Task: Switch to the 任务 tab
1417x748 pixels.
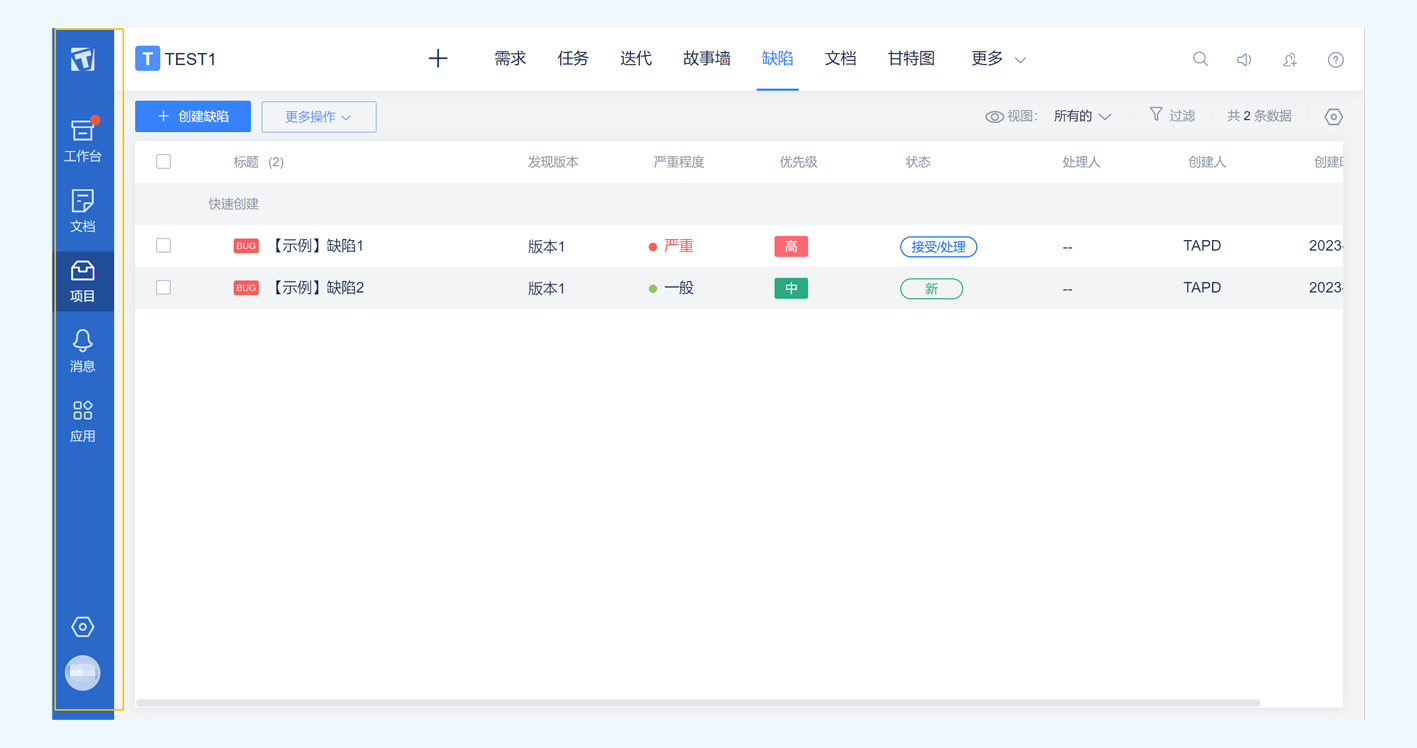Action: point(573,59)
